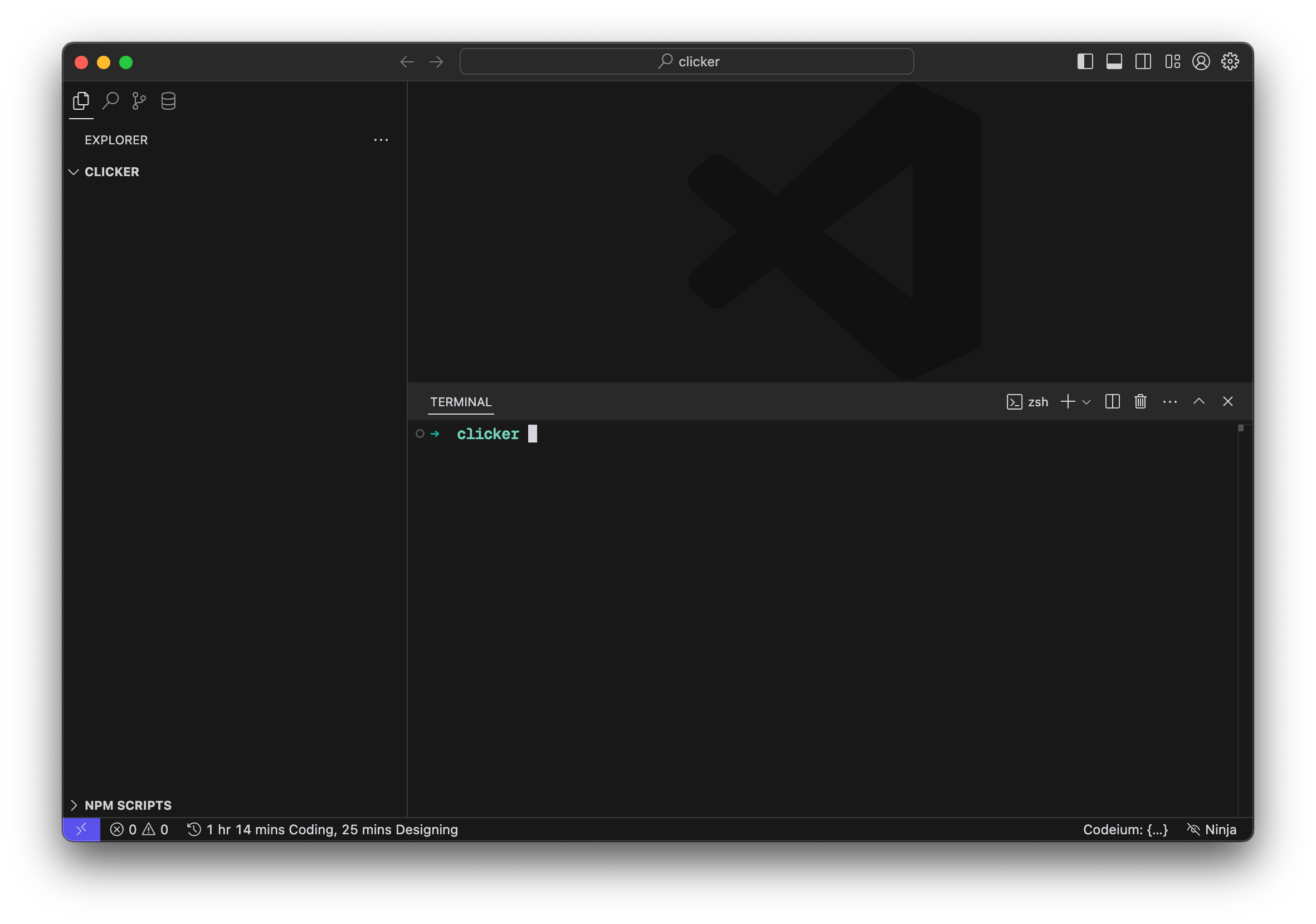Open the Manage gear icon
The image size is (1316, 924).
tap(1230, 61)
